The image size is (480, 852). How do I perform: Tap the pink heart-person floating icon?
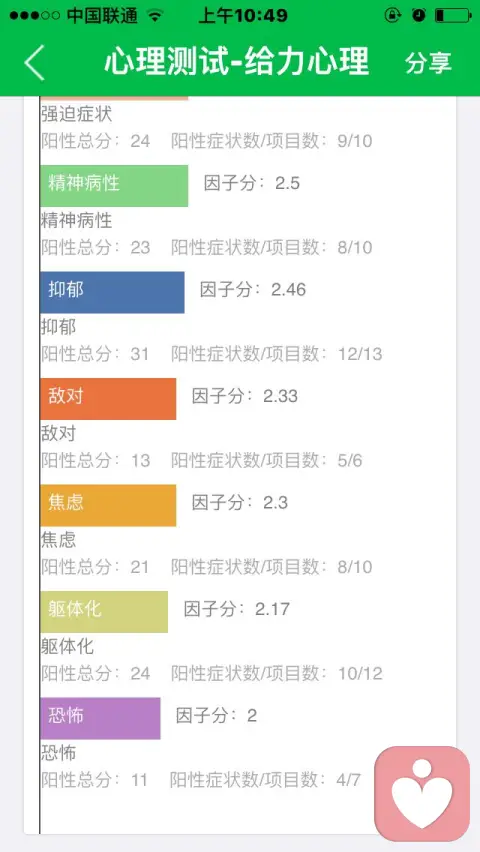point(422,793)
